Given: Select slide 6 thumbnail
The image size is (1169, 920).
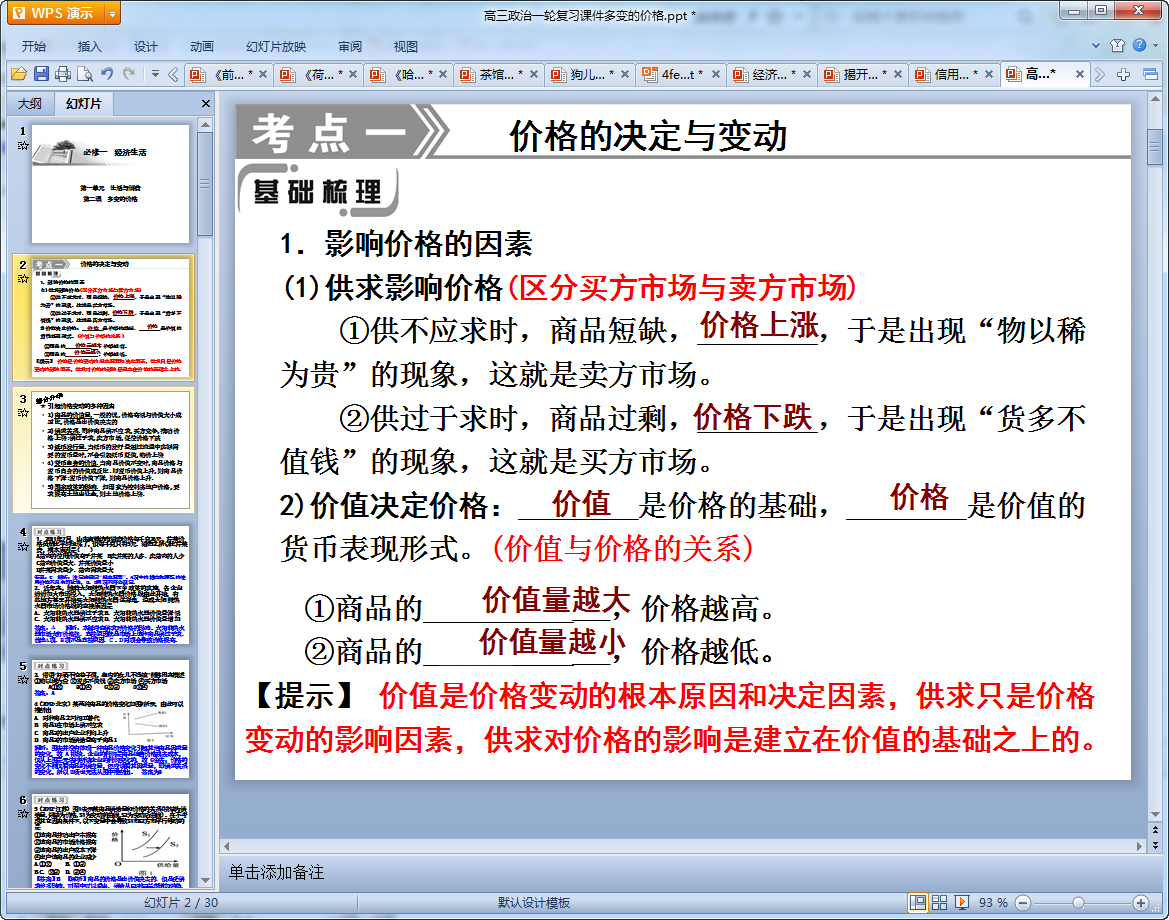Looking at the screenshot, I should (110, 840).
